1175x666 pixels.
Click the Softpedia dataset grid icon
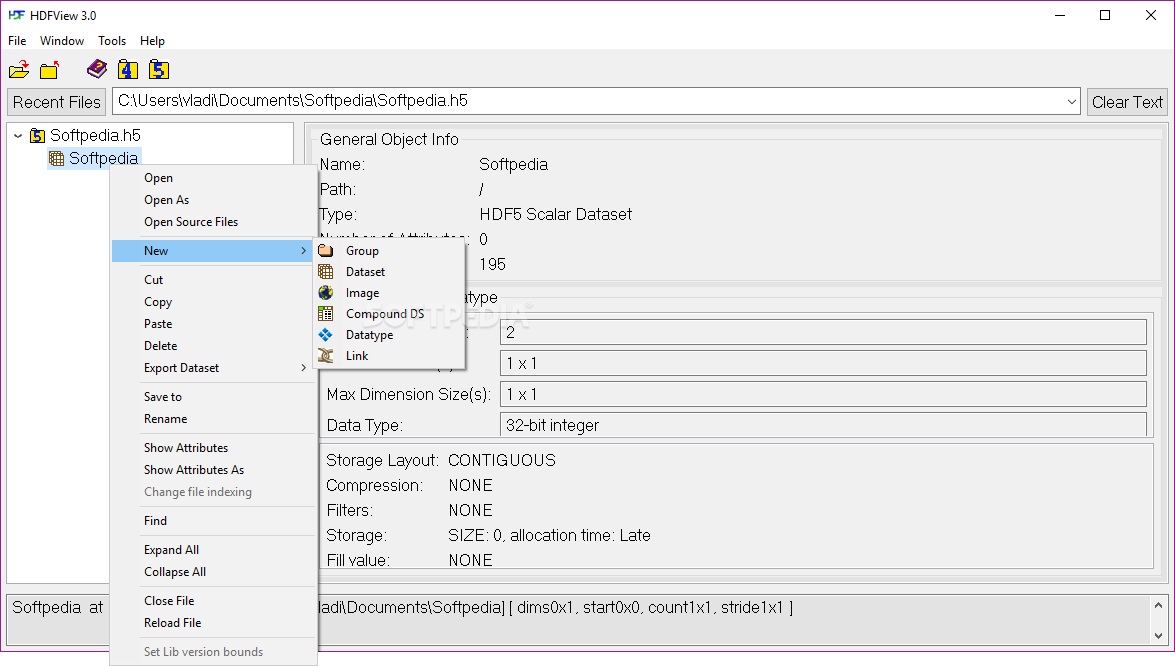(56, 158)
